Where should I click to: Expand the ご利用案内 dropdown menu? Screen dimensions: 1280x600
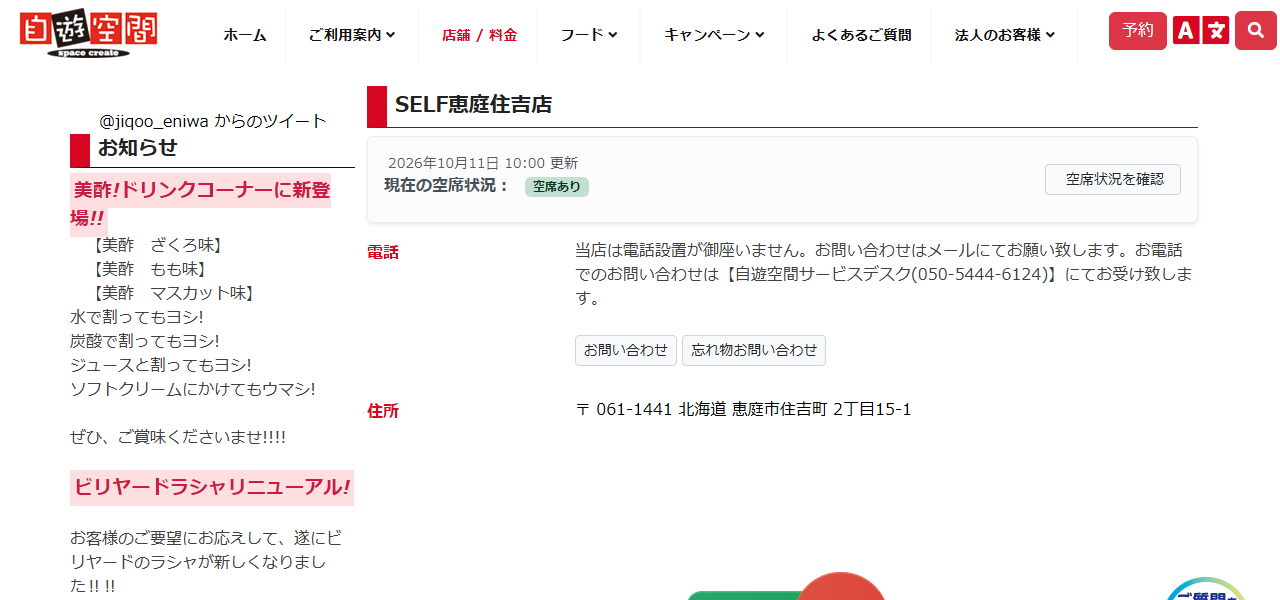coord(352,35)
